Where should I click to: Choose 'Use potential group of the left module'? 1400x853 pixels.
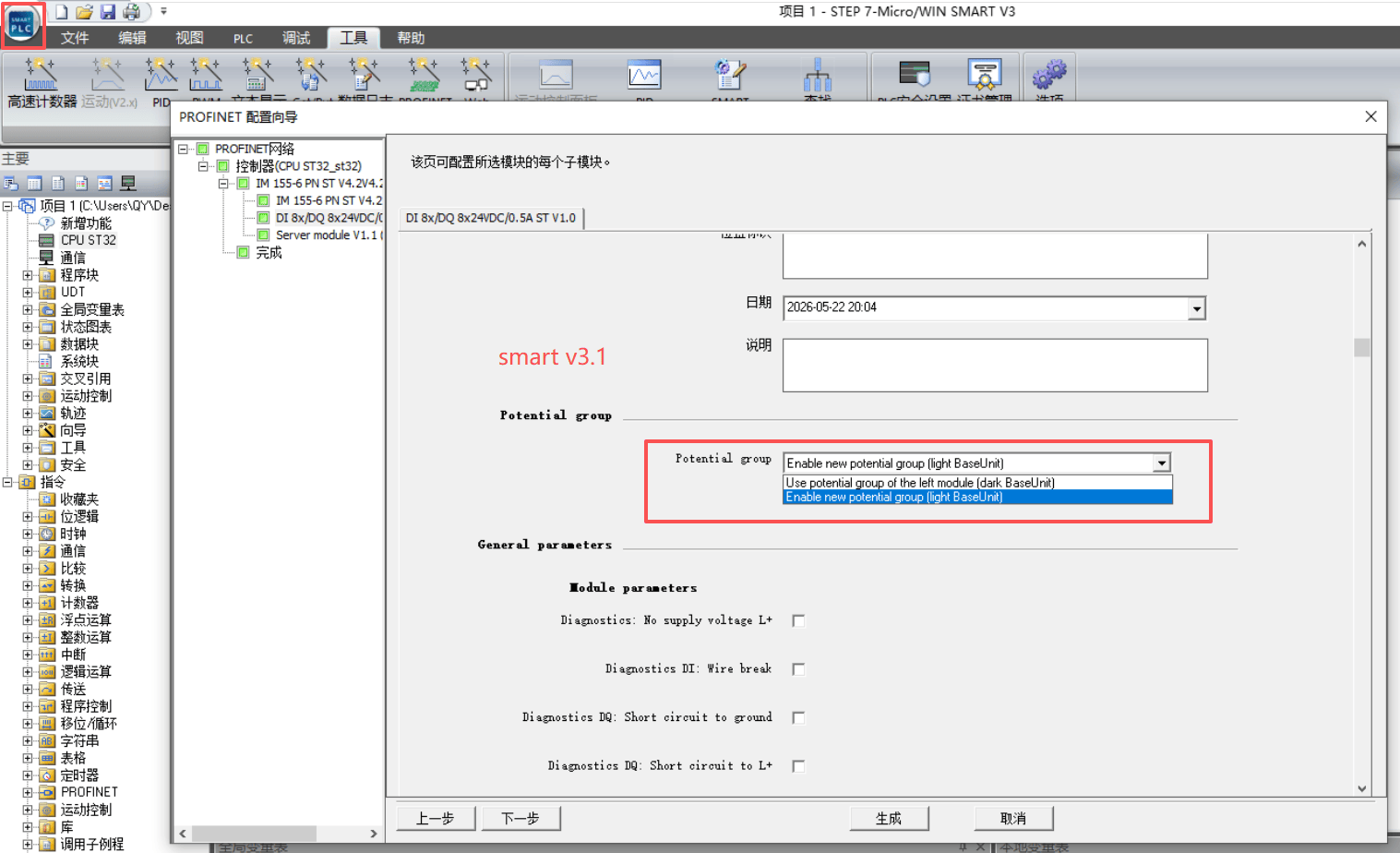tap(978, 483)
